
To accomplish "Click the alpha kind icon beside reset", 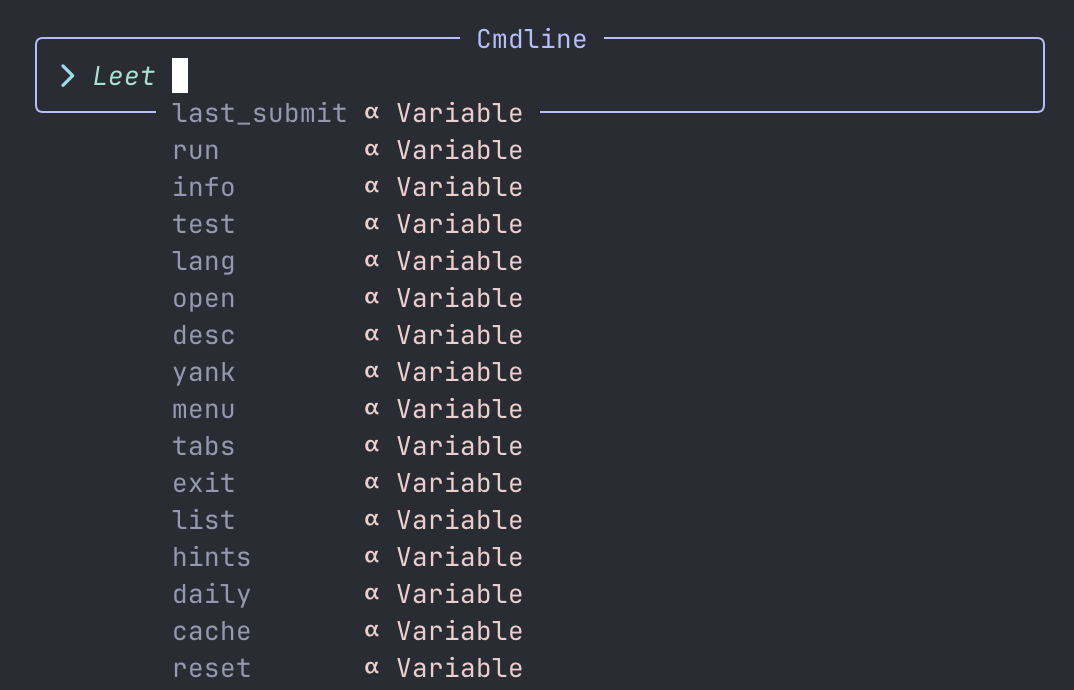I will coord(372,667).
